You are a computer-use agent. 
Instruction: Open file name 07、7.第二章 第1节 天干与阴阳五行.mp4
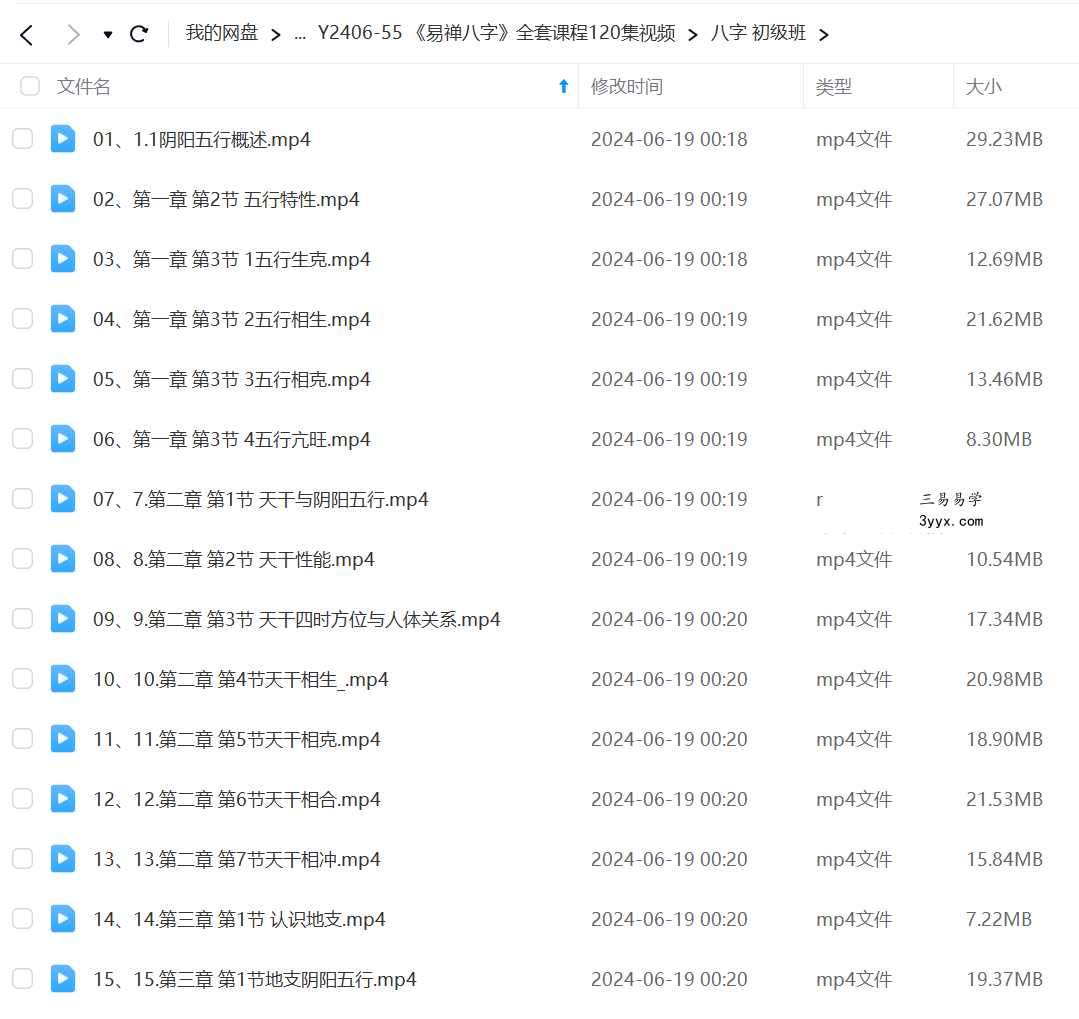click(x=261, y=500)
